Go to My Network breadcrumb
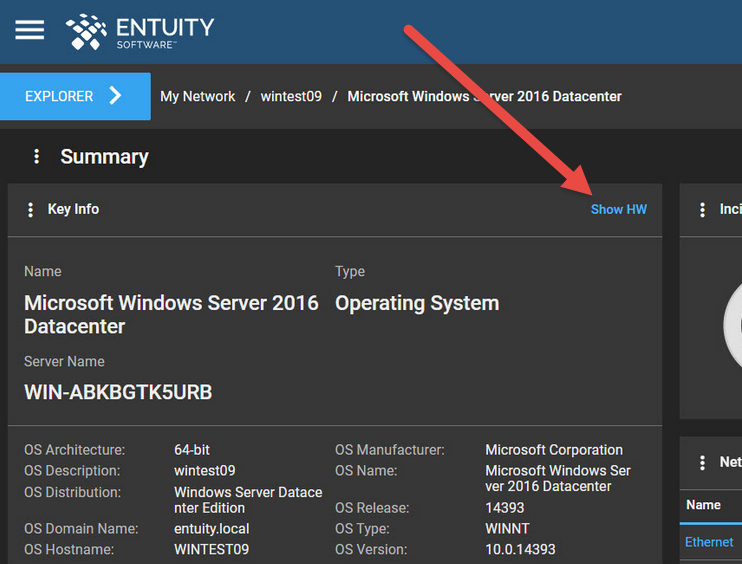 click(x=197, y=97)
